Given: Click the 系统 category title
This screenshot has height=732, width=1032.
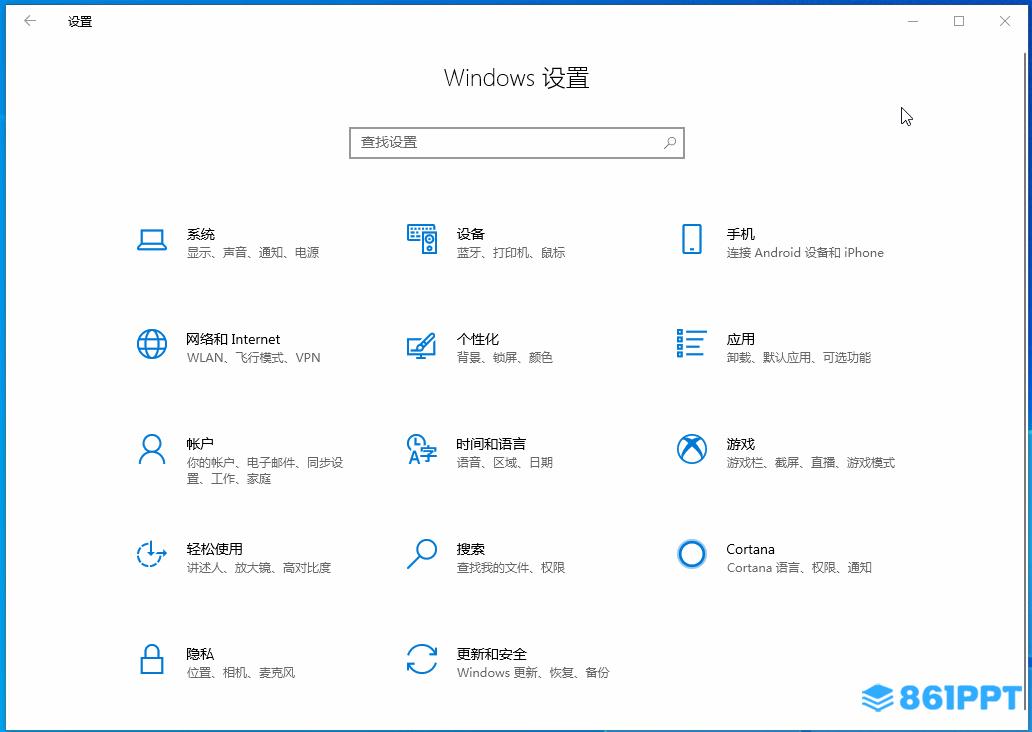Looking at the screenshot, I should [x=201, y=234].
